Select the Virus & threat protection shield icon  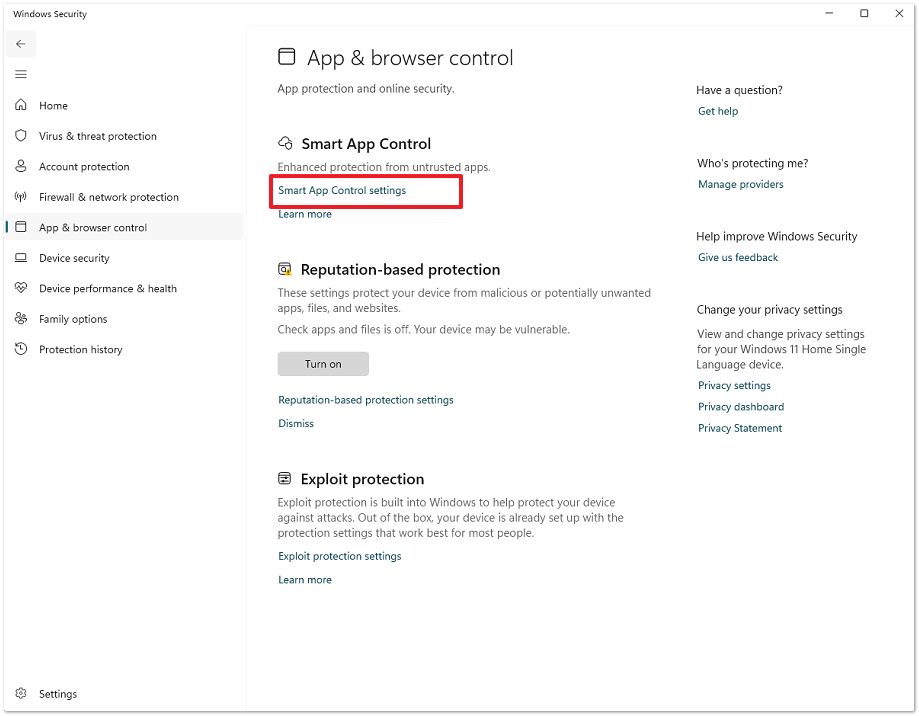coord(21,136)
